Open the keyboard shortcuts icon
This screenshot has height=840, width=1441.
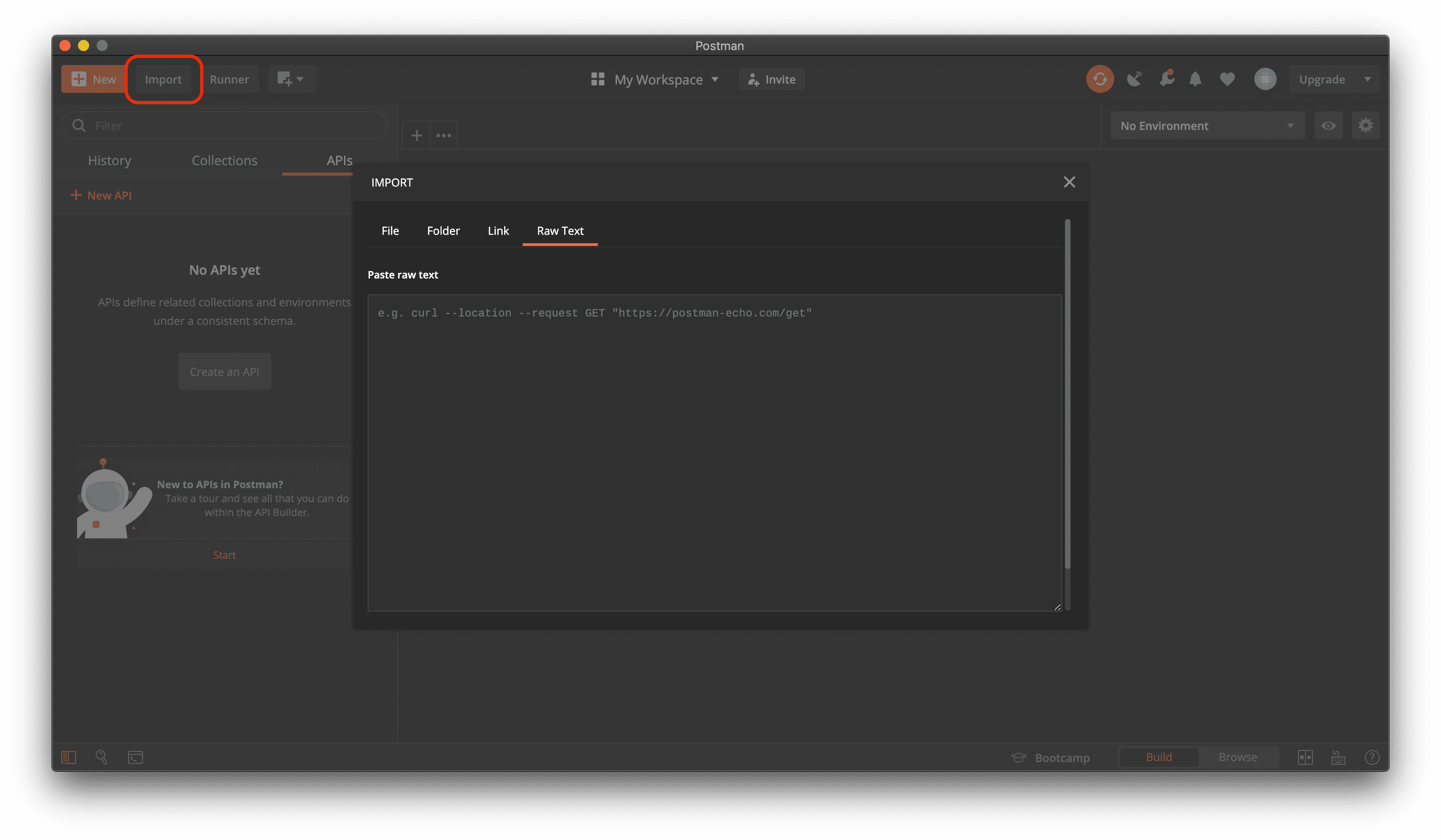pyautogui.click(x=1338, y=757)
